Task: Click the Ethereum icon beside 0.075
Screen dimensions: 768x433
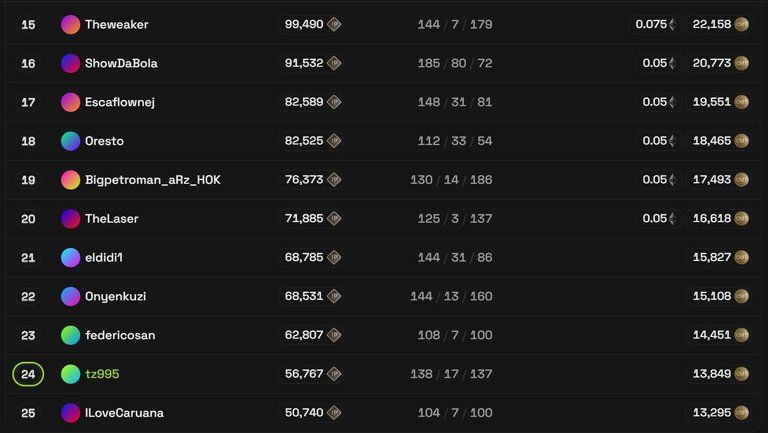Action: (x=673, y=24)
